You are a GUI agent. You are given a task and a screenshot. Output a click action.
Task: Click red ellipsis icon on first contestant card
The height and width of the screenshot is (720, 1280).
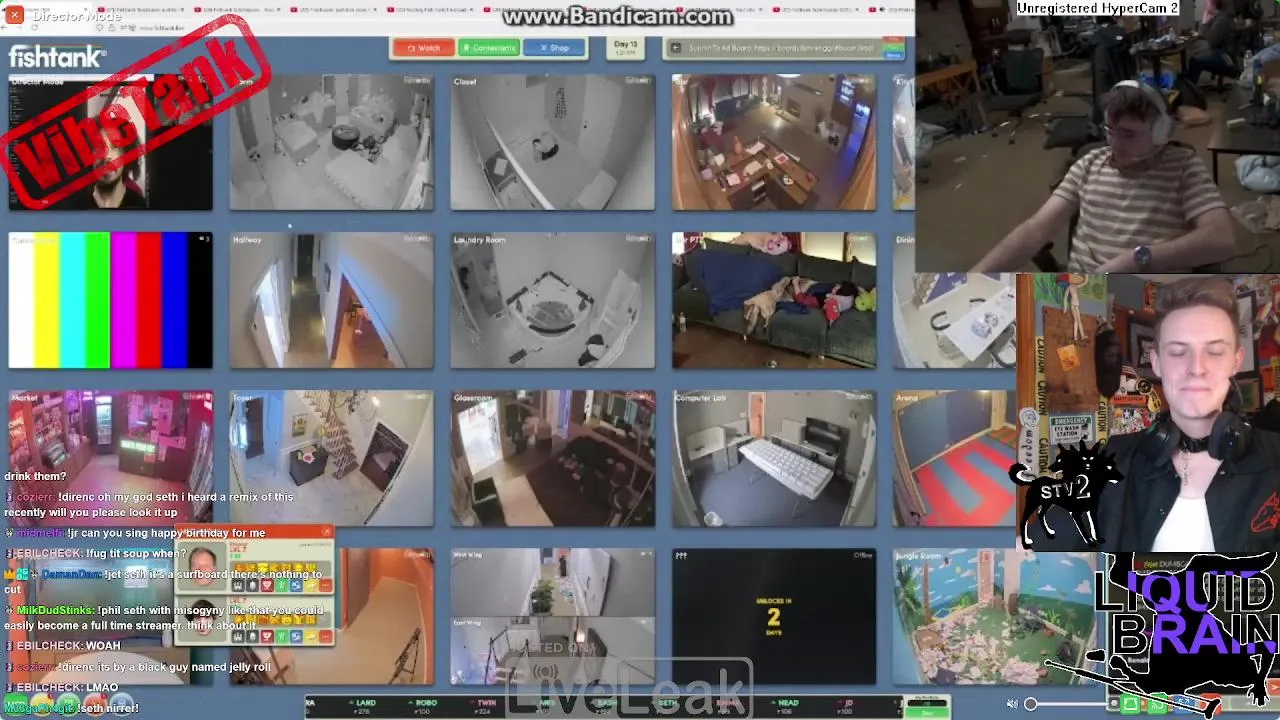[x=325, y=586]
